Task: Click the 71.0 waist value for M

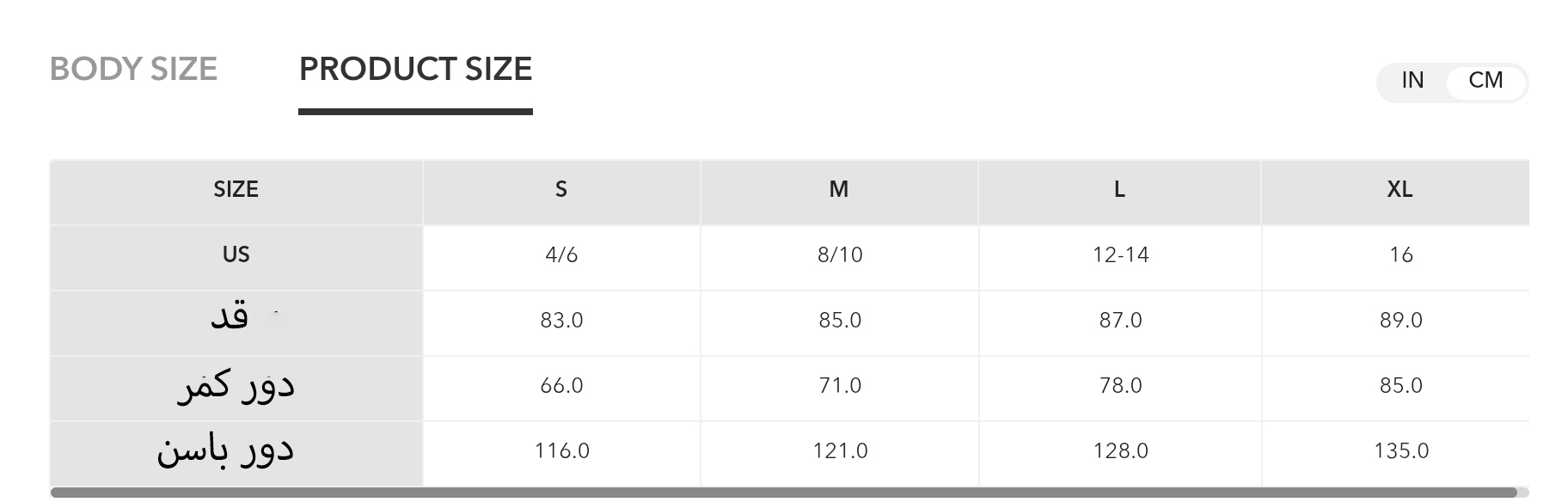Action: [840, 386]
